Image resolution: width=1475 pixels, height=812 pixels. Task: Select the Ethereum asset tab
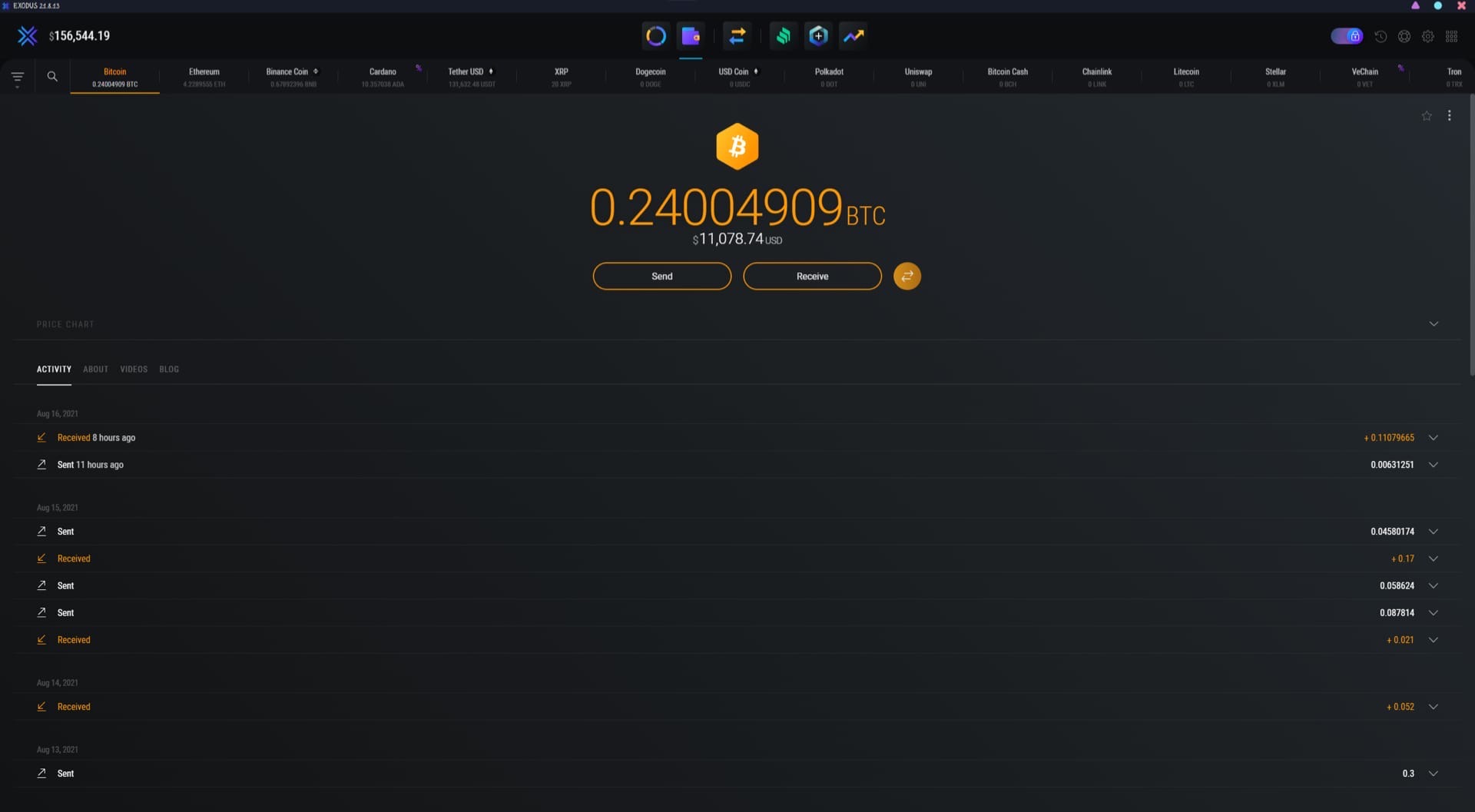204,77
